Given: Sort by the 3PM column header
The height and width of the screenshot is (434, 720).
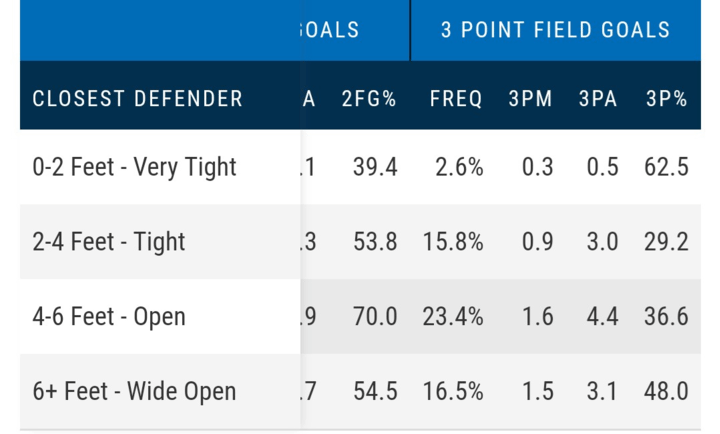Looking at the screenshot, I should (530, 98).
